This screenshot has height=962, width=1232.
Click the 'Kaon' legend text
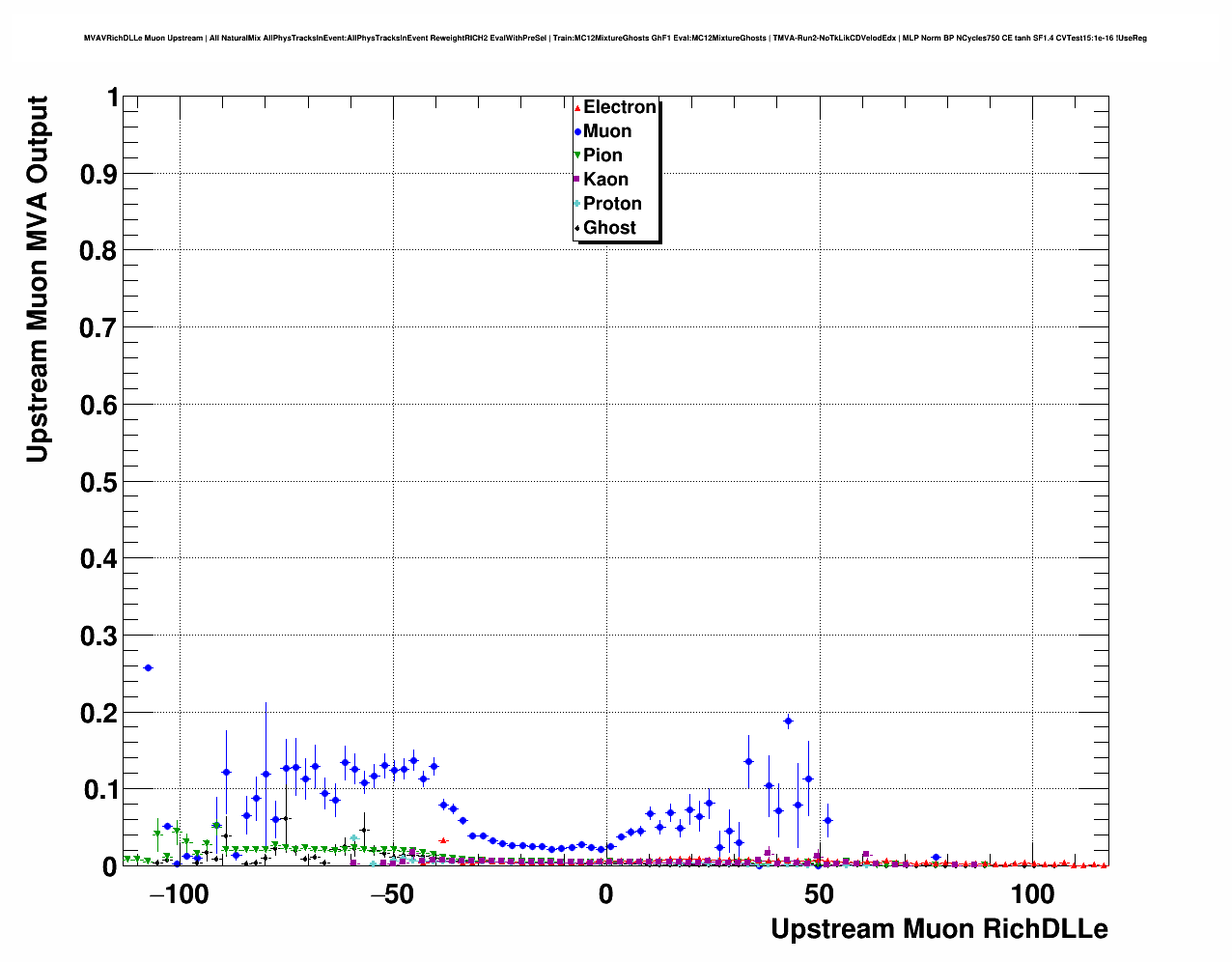(605, 180)
